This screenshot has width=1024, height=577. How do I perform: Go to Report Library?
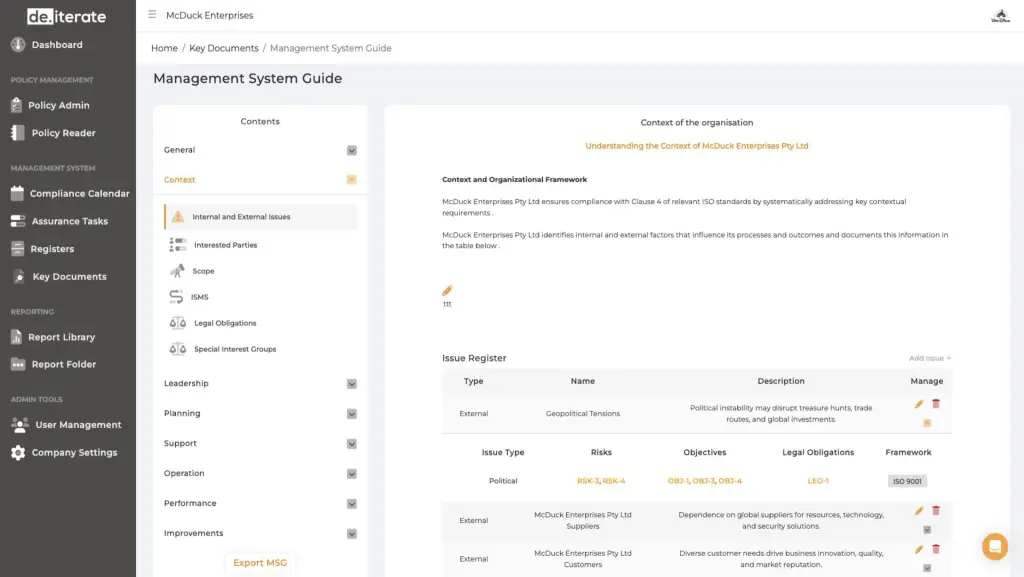tap(61, 337)
